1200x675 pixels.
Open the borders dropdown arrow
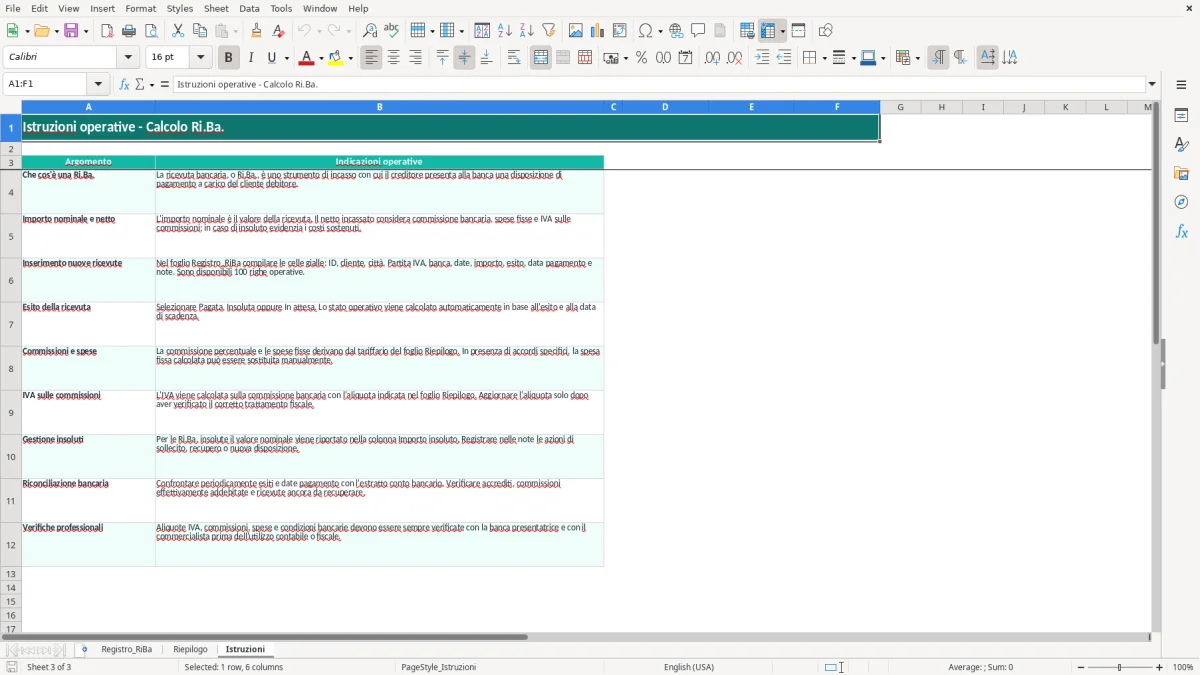tap(824, 58)
